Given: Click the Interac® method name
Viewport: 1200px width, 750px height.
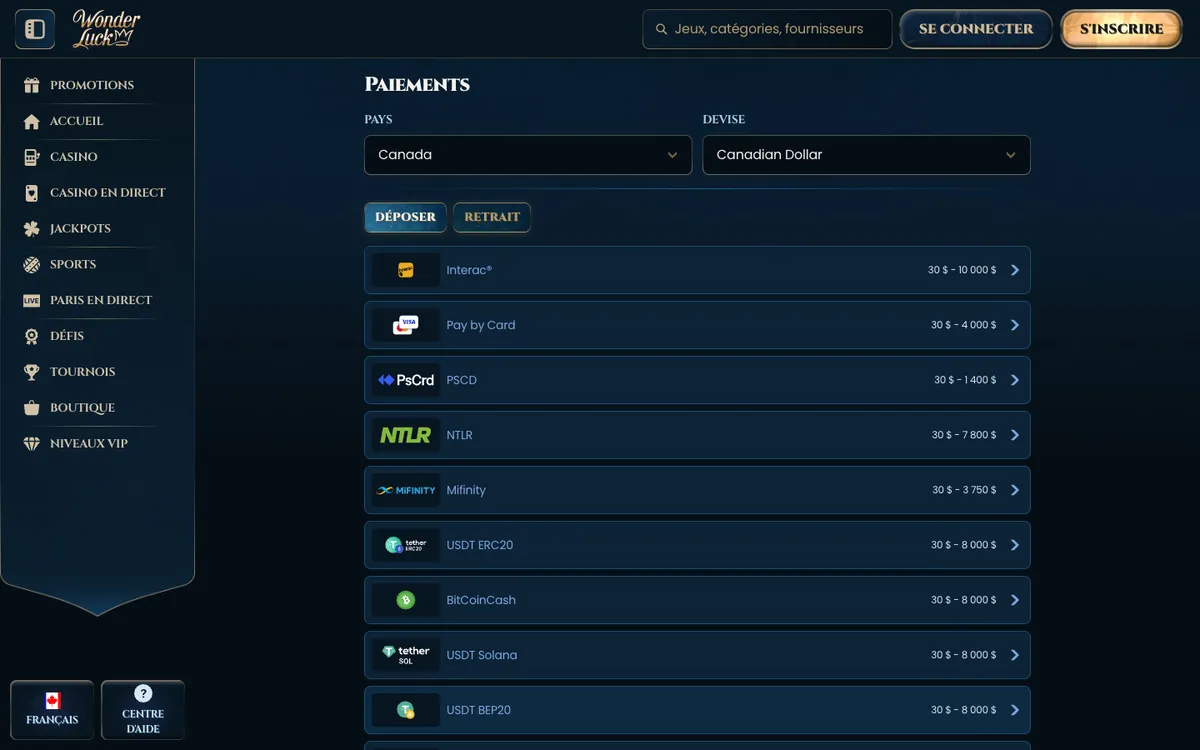Looking at the screenshot, I should (469, 270).
